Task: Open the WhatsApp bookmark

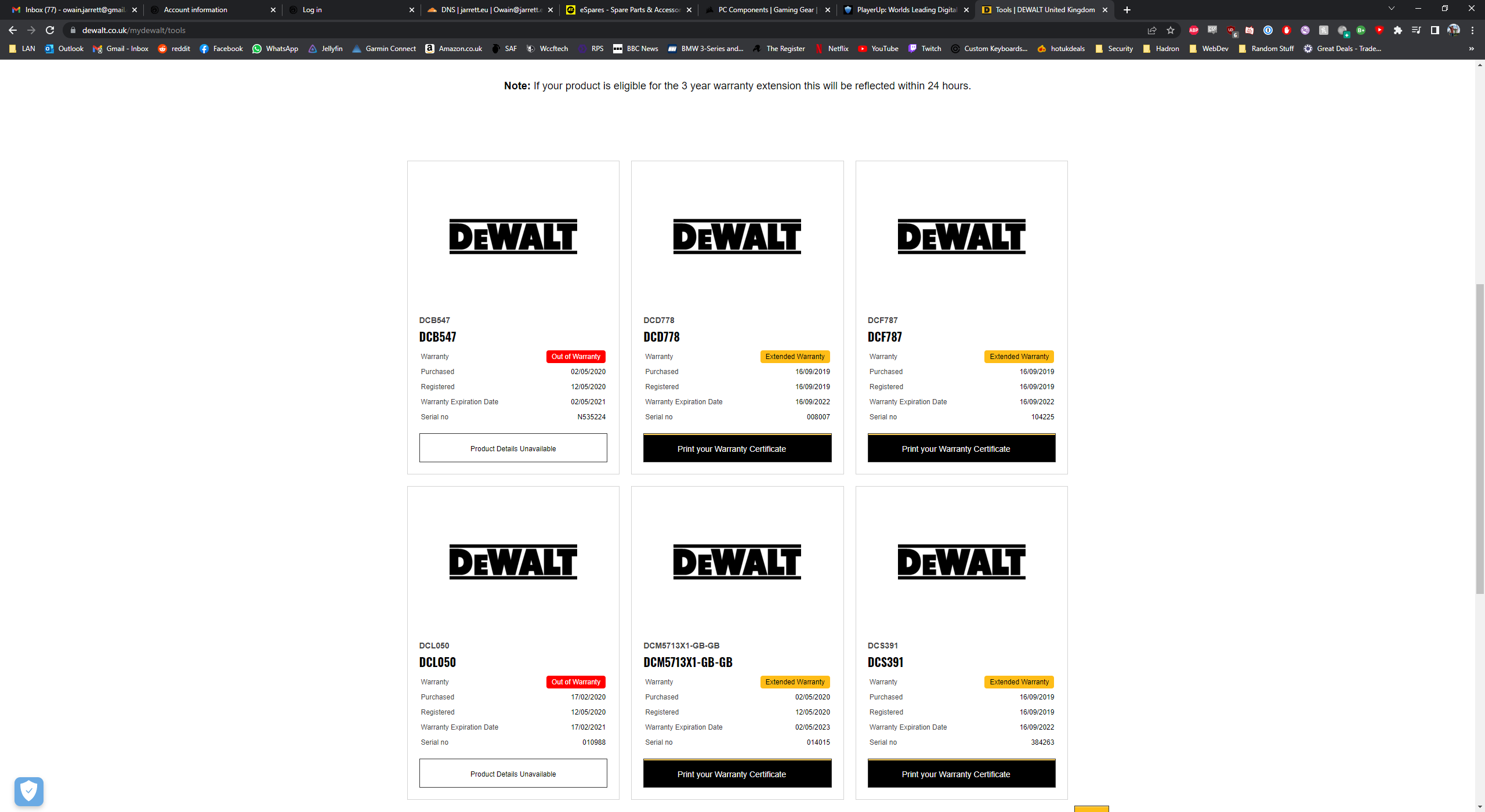Action: (x=276, y=49)
